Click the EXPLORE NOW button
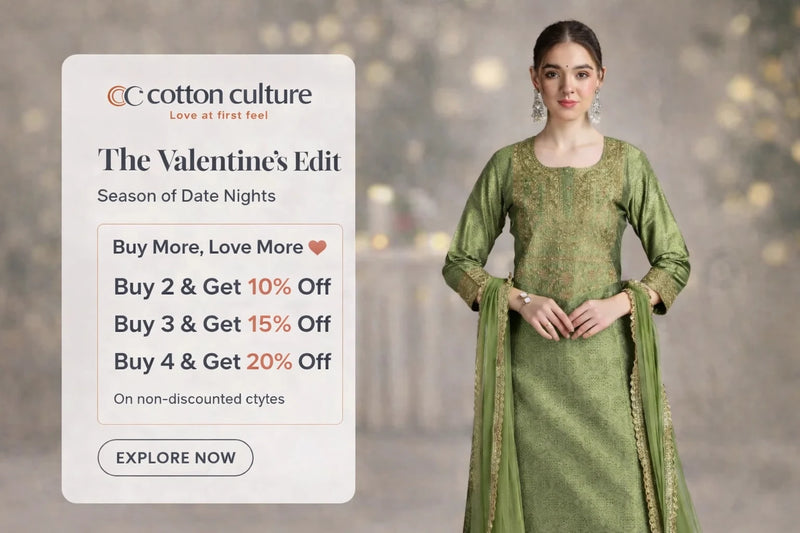 click(175, 458)
